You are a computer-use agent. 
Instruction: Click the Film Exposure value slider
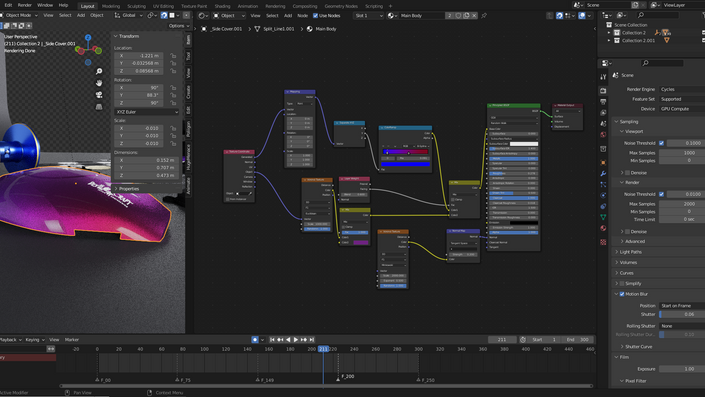tap(682, 369)
